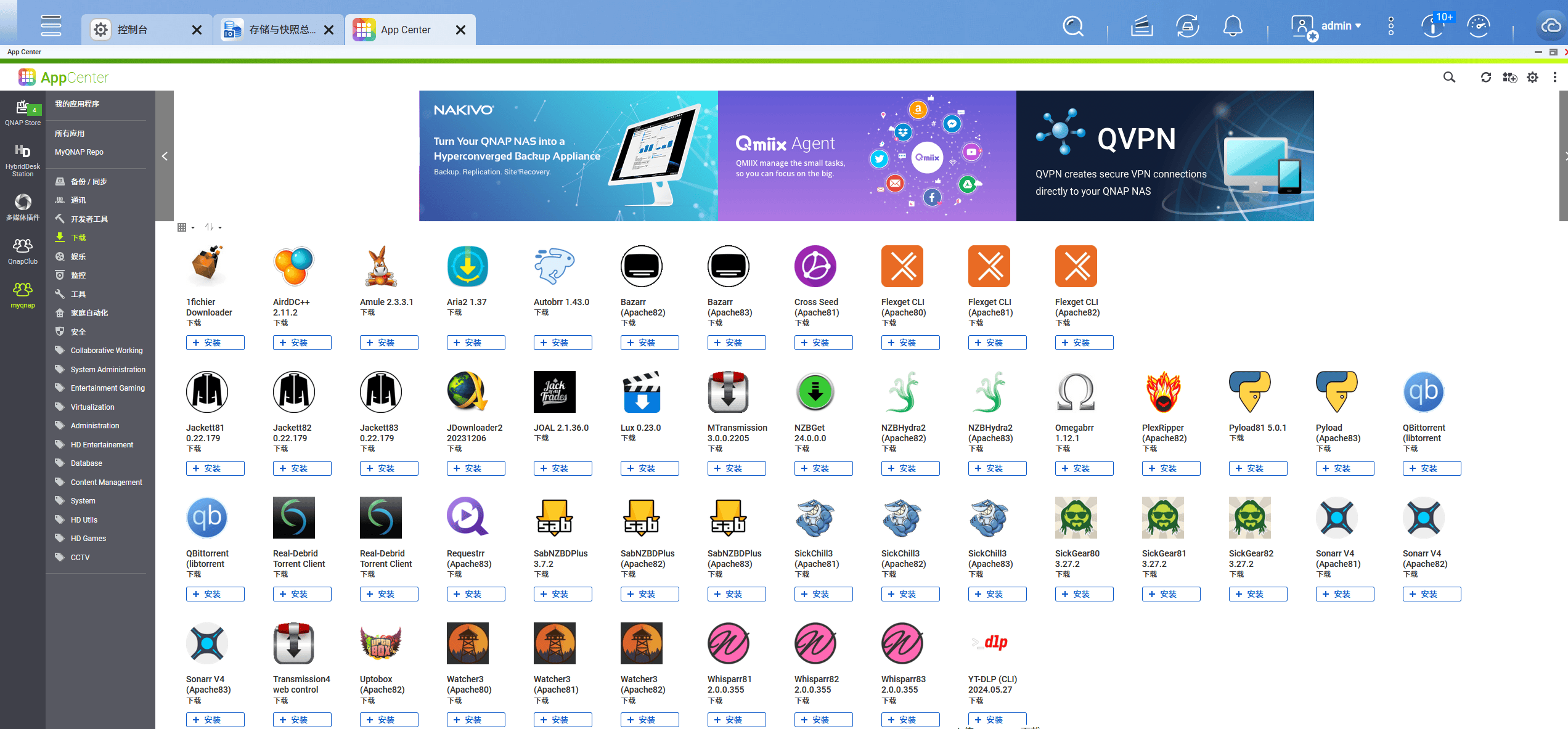1568x729 pixels.
Task: Install AirDC++ 2.11.2
Action: coord(302,343)
